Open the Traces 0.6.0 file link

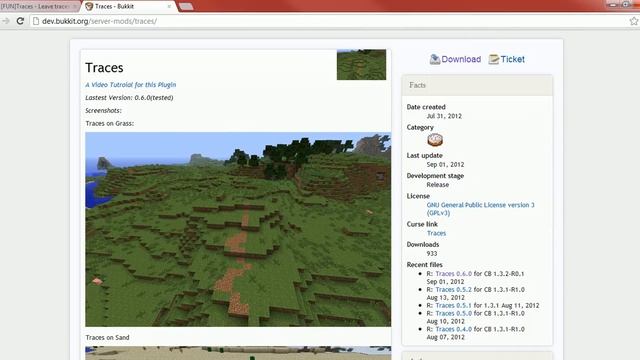pos(453,274)
